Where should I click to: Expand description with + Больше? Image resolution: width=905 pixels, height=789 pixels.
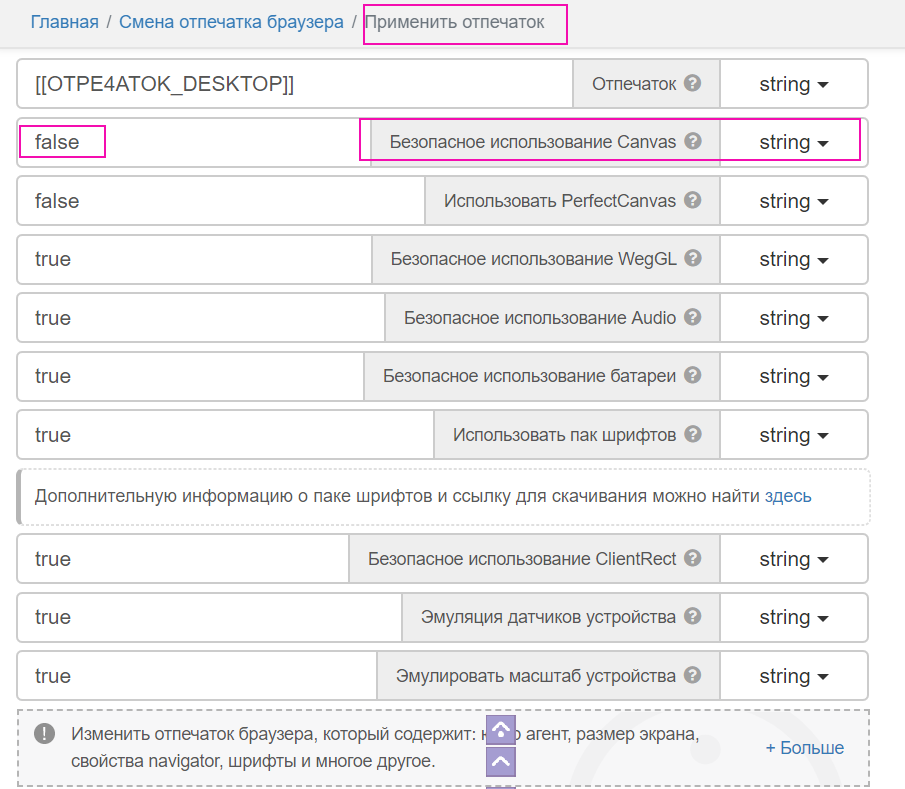point(804,748)
